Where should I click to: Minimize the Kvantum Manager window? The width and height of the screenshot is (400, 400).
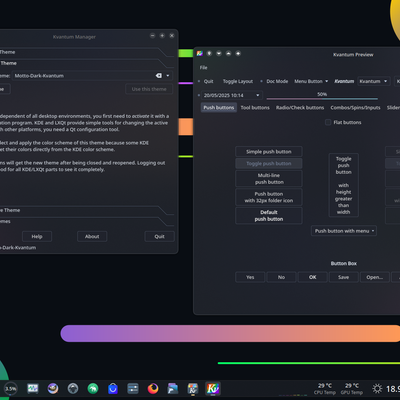(152, 36)
